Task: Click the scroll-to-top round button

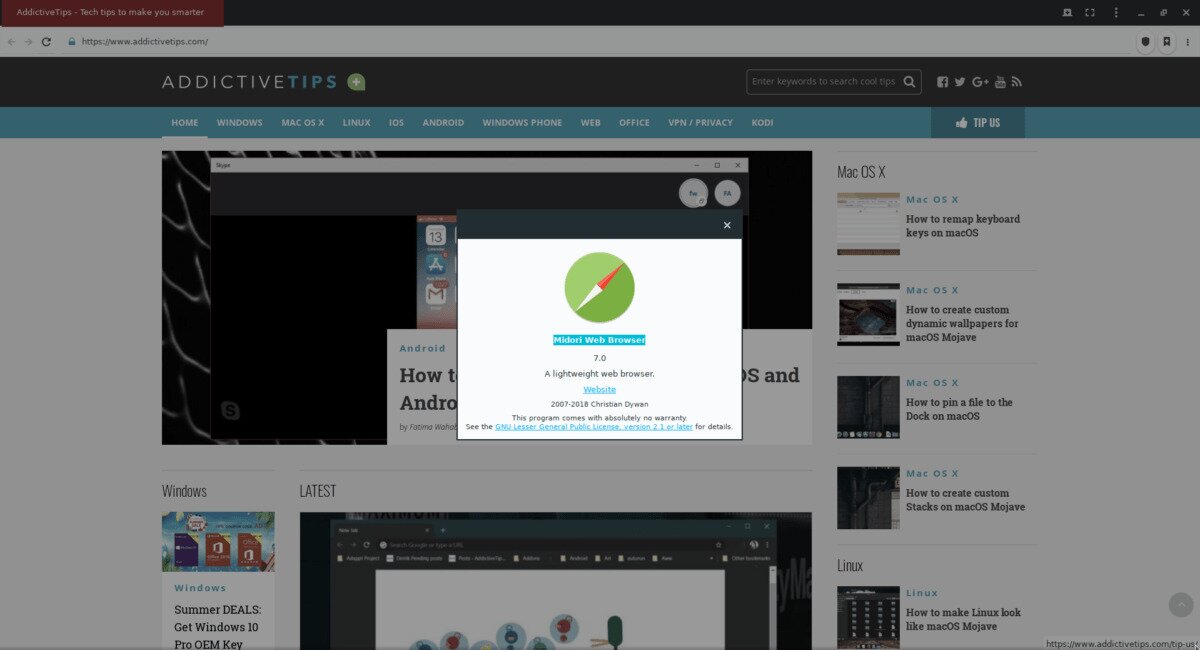Action: point(1181,604)
